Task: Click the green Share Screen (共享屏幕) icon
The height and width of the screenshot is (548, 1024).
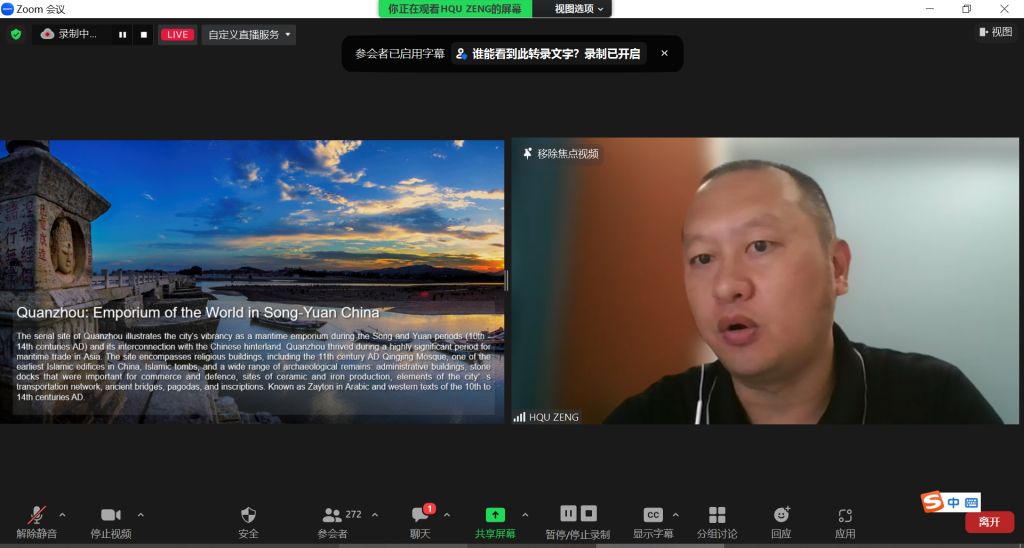Action: tap(495, 516)
